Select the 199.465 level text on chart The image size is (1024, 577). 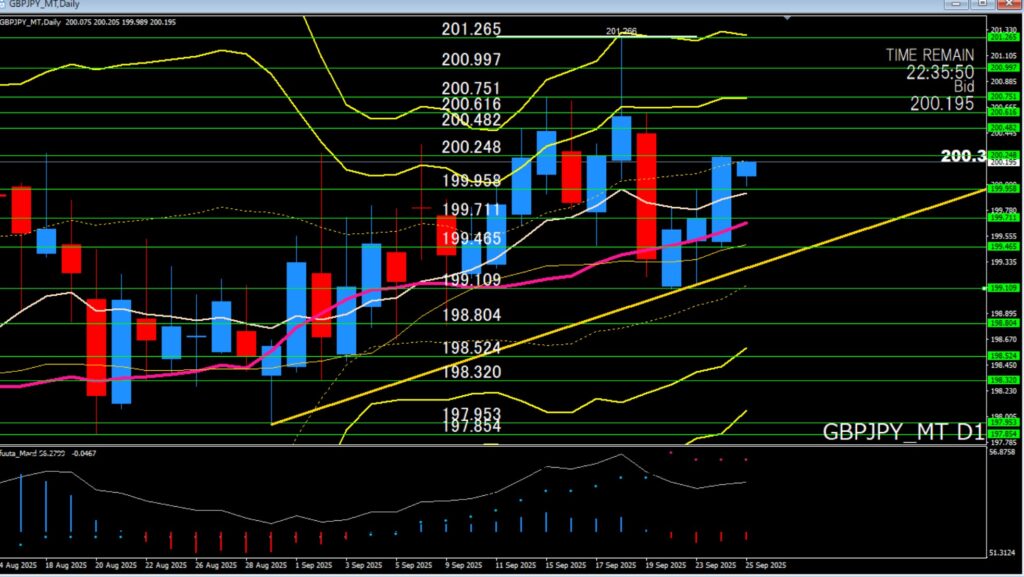pyautogui.click(x=471, y=238)
